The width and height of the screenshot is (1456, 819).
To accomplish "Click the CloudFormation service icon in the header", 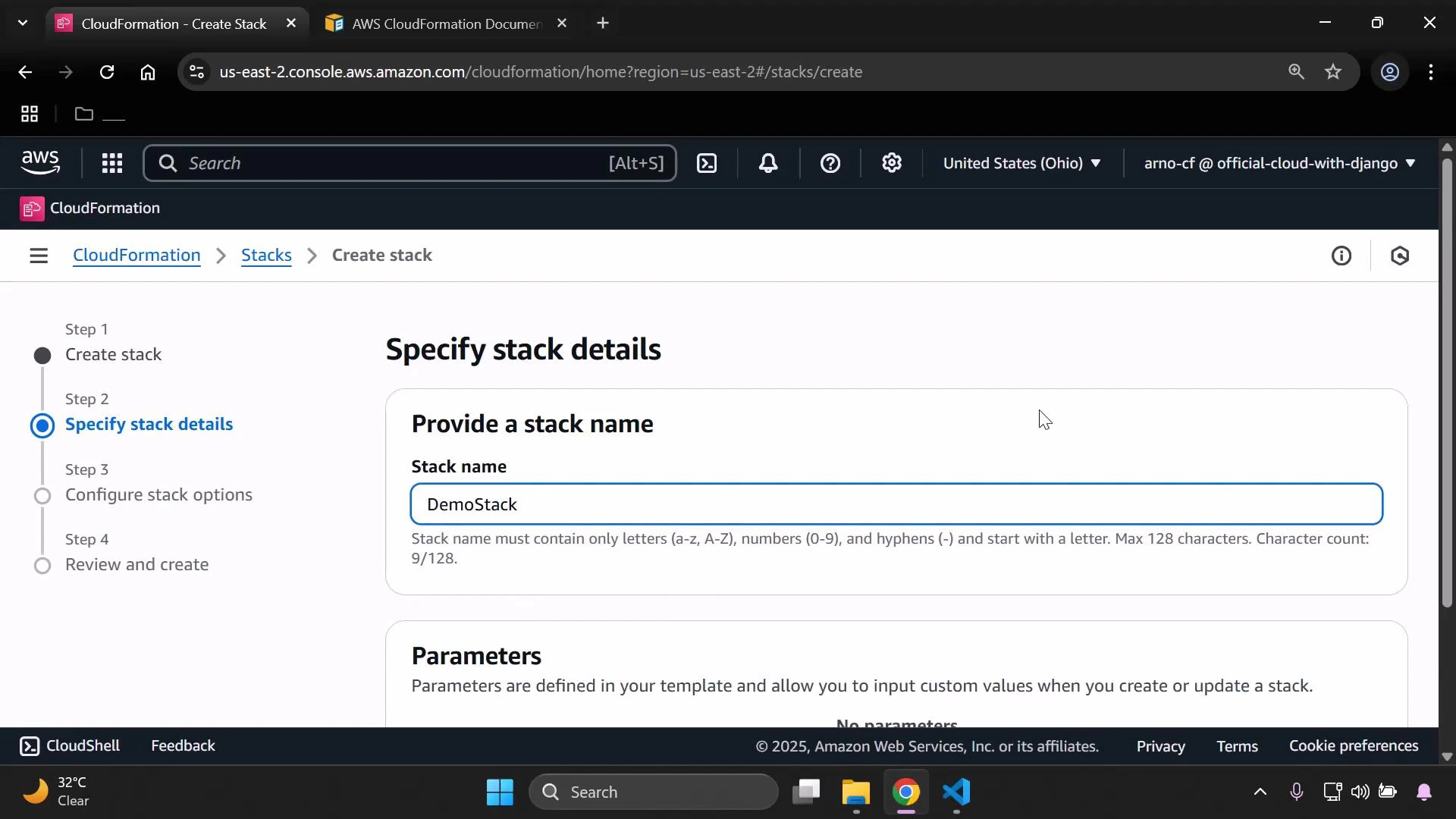I will pos(31,209).
